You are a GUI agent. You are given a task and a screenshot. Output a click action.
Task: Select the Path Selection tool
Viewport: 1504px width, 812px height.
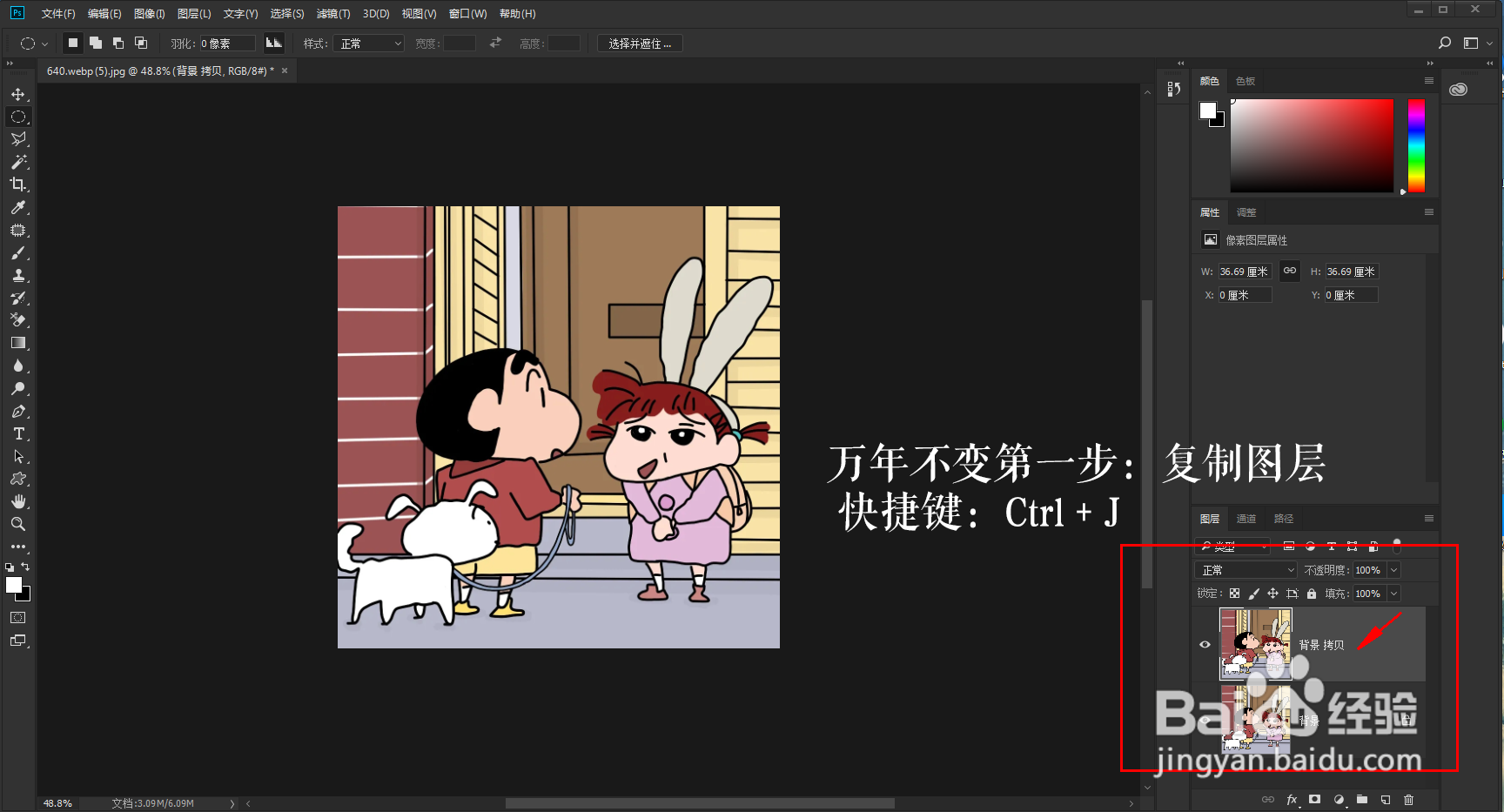[x=18, y=456]
